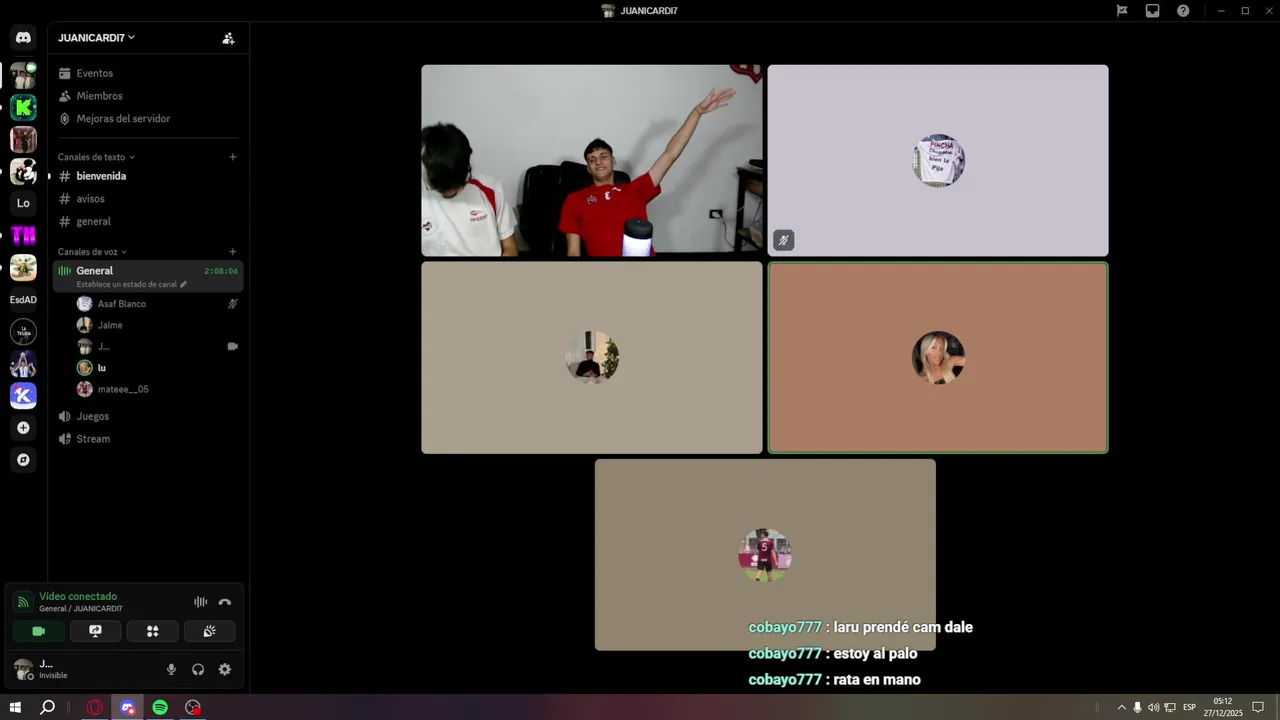Focus the beige tile with plant avatar
This screenshot has width=1280, height=720.
(592, 358)
